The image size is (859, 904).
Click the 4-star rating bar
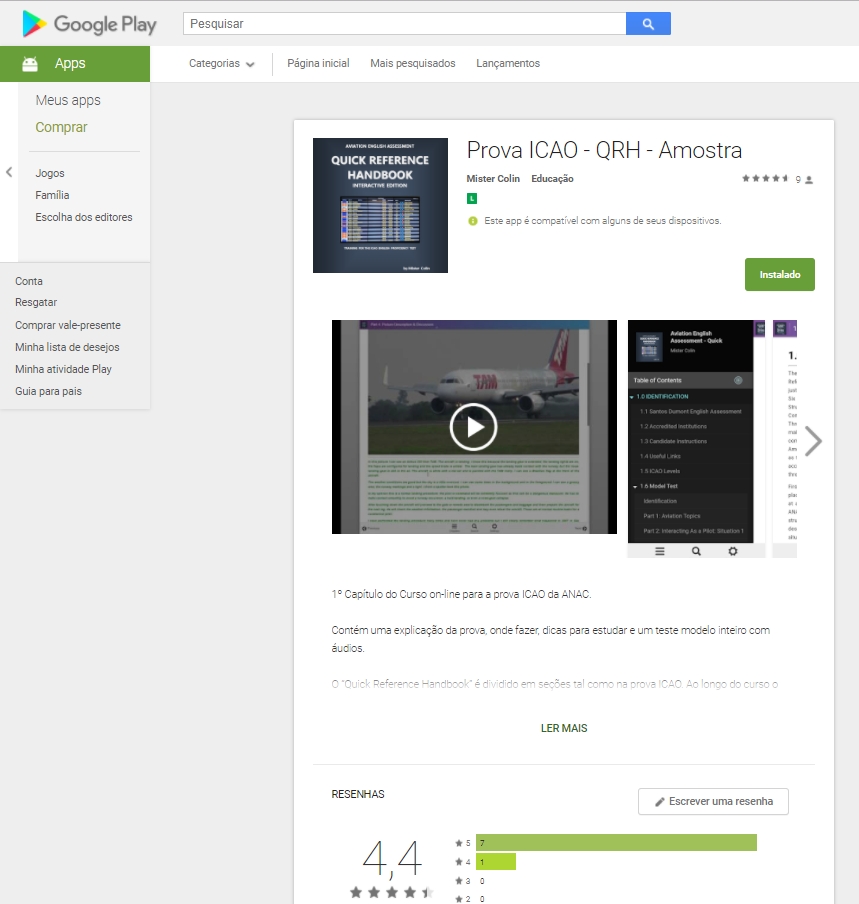(496, 862)
